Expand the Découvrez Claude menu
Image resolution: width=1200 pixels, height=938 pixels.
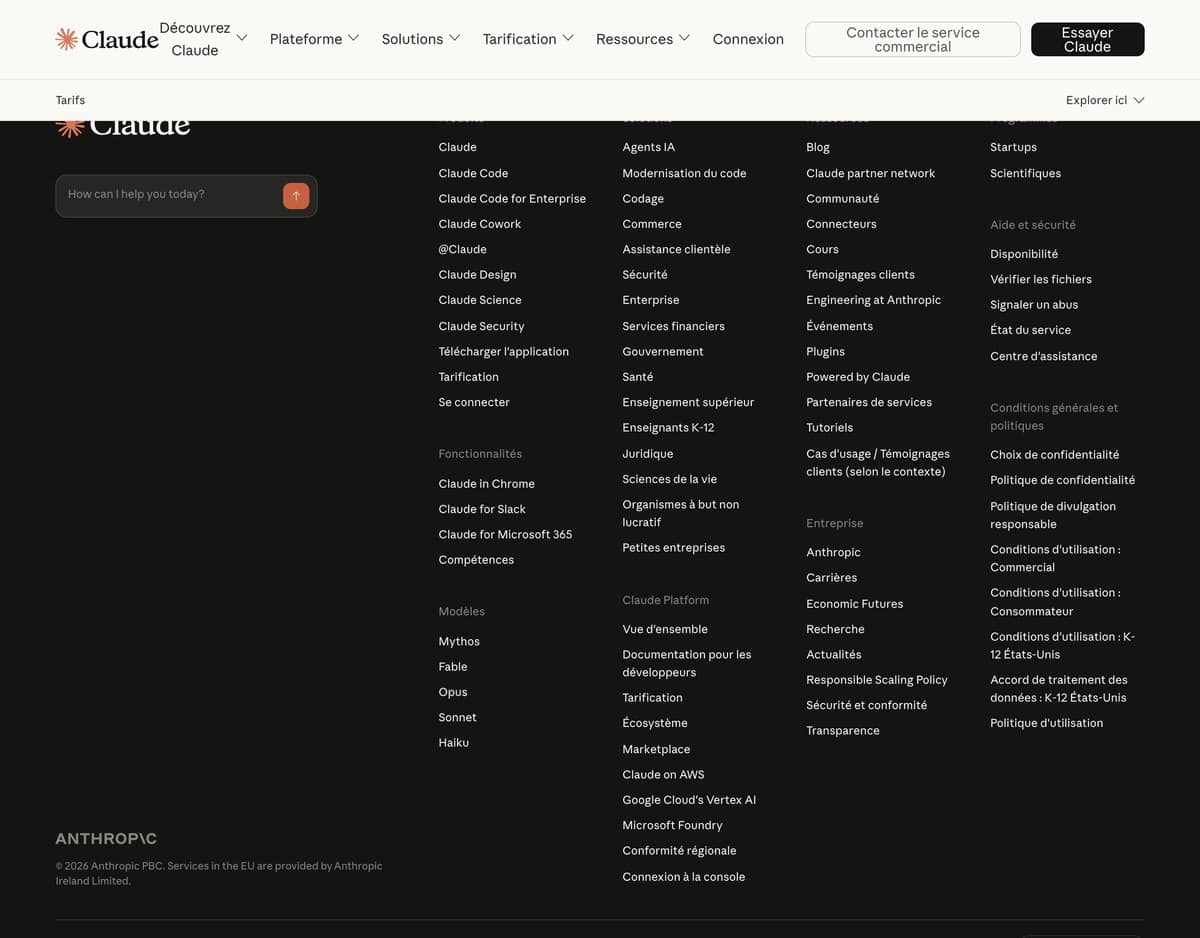click(x=203, y=39)
